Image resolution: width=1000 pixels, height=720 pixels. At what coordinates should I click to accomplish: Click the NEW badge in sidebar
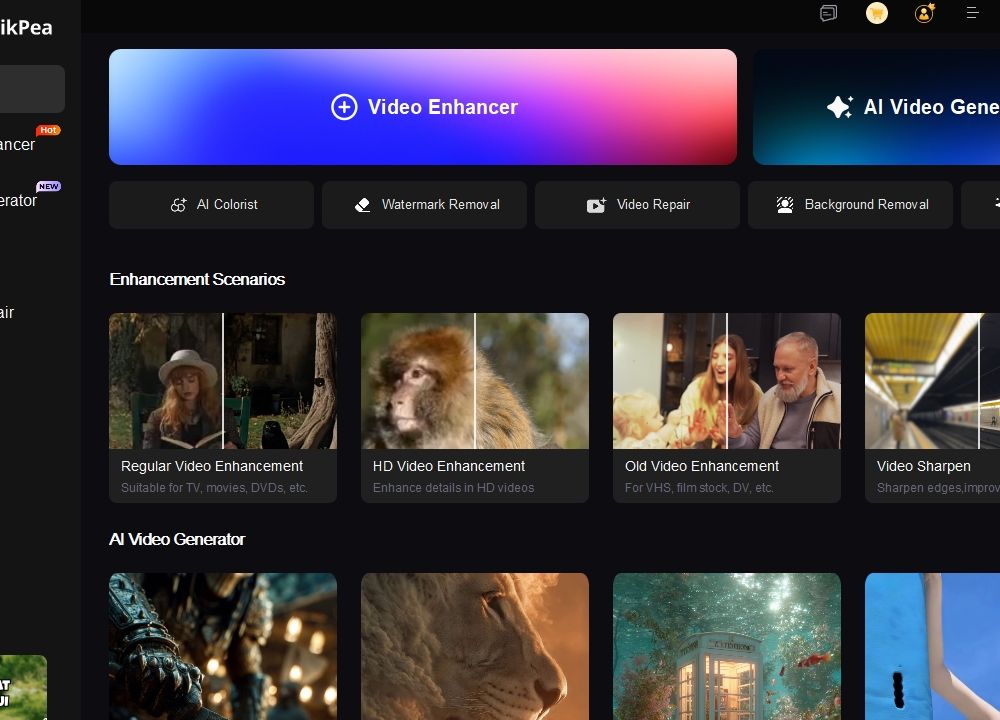tap(48, 186)
